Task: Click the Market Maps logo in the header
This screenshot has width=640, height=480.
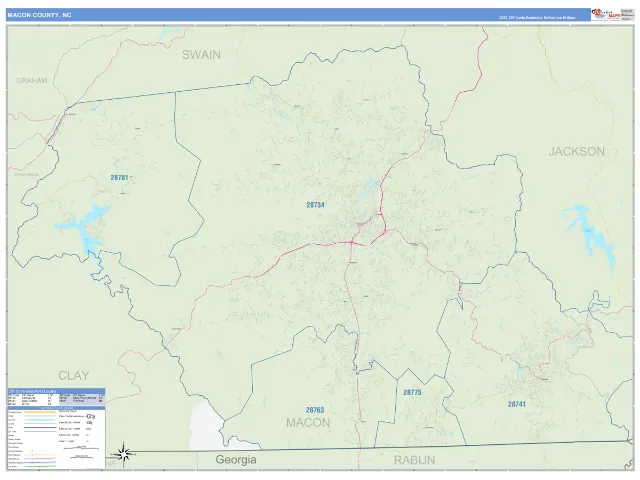Action: pyautogui.click(x=606, y=15)
